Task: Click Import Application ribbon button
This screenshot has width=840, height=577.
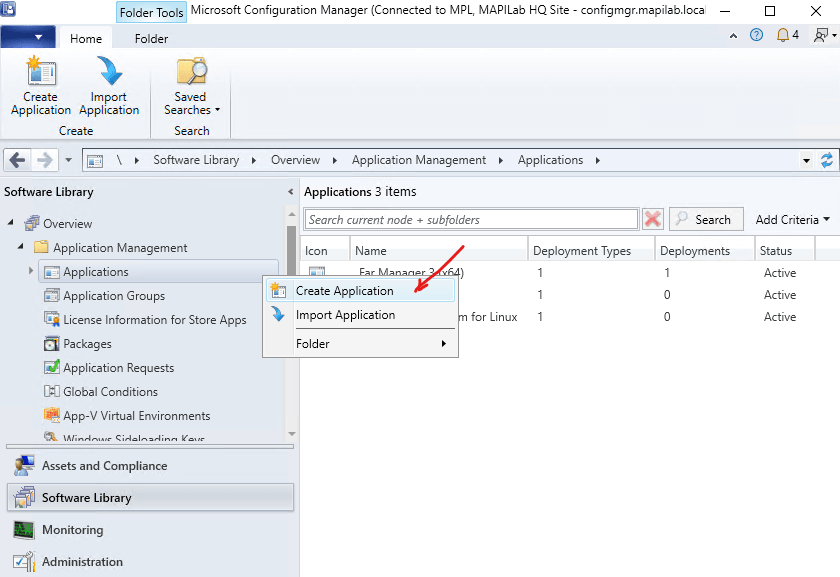Action: click(109, 86)
